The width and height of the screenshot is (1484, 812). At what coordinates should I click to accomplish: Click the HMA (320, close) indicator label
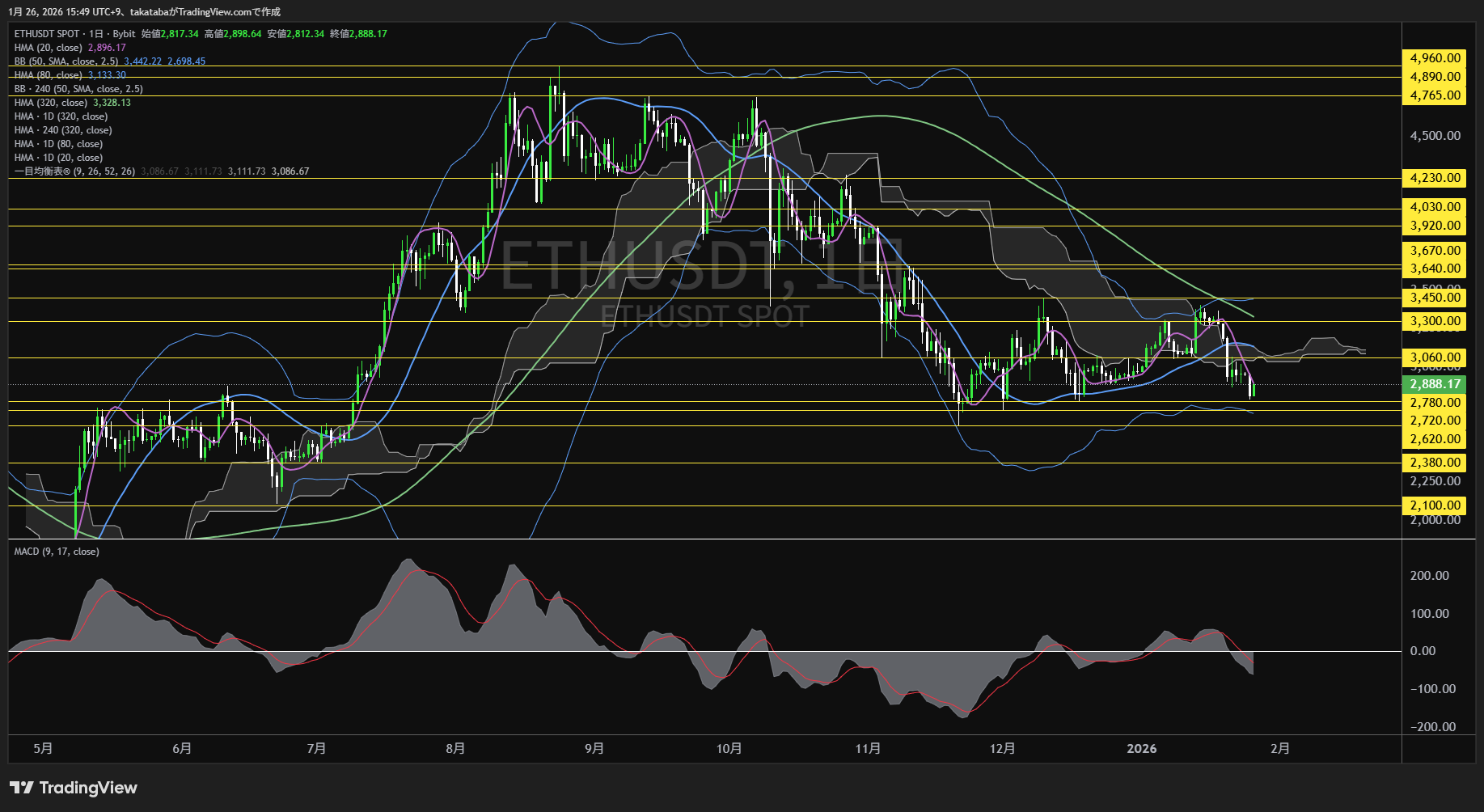[x=51, y=103]
